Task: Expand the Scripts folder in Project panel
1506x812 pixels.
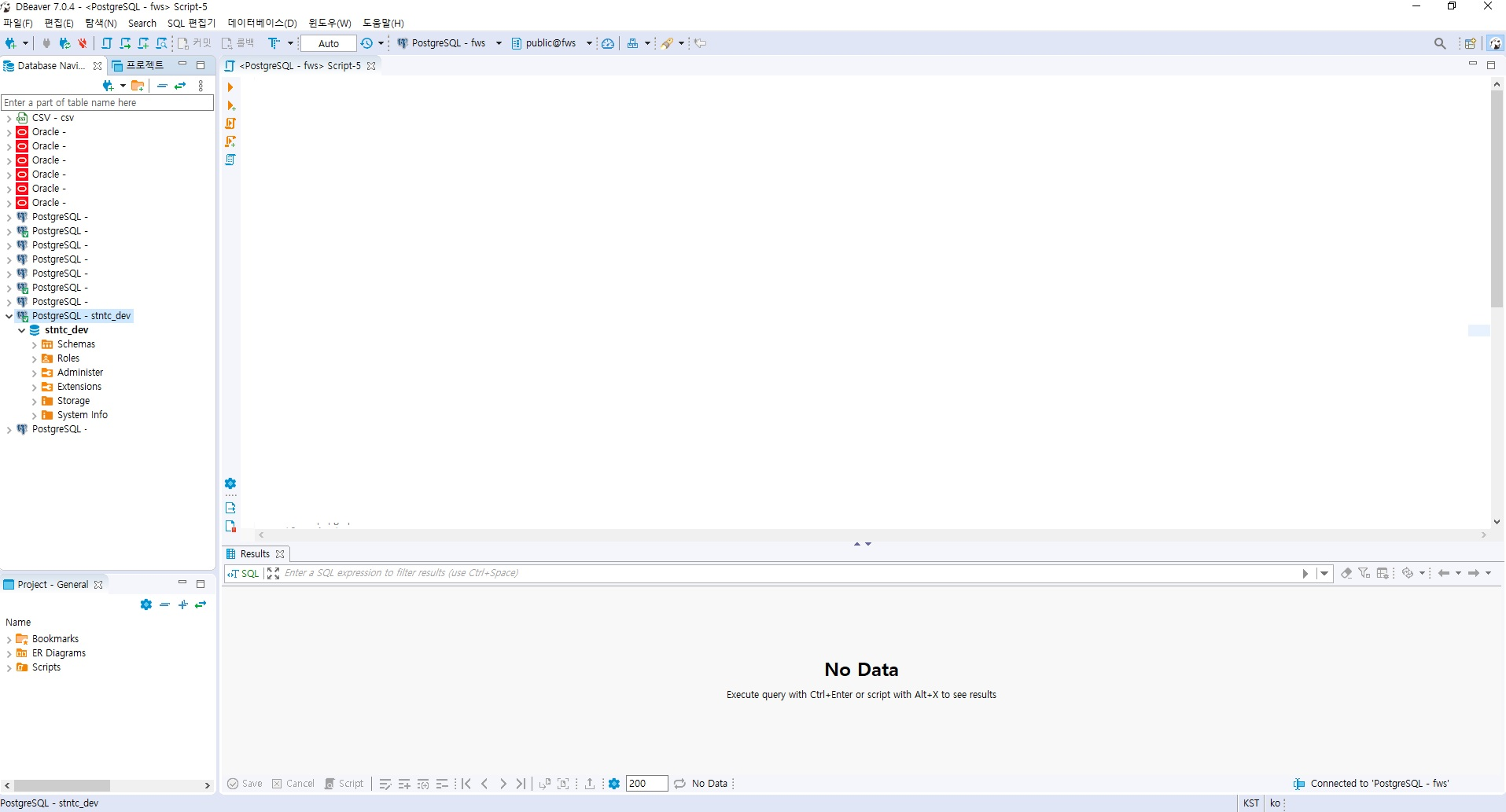Action: tap(9, 667)
